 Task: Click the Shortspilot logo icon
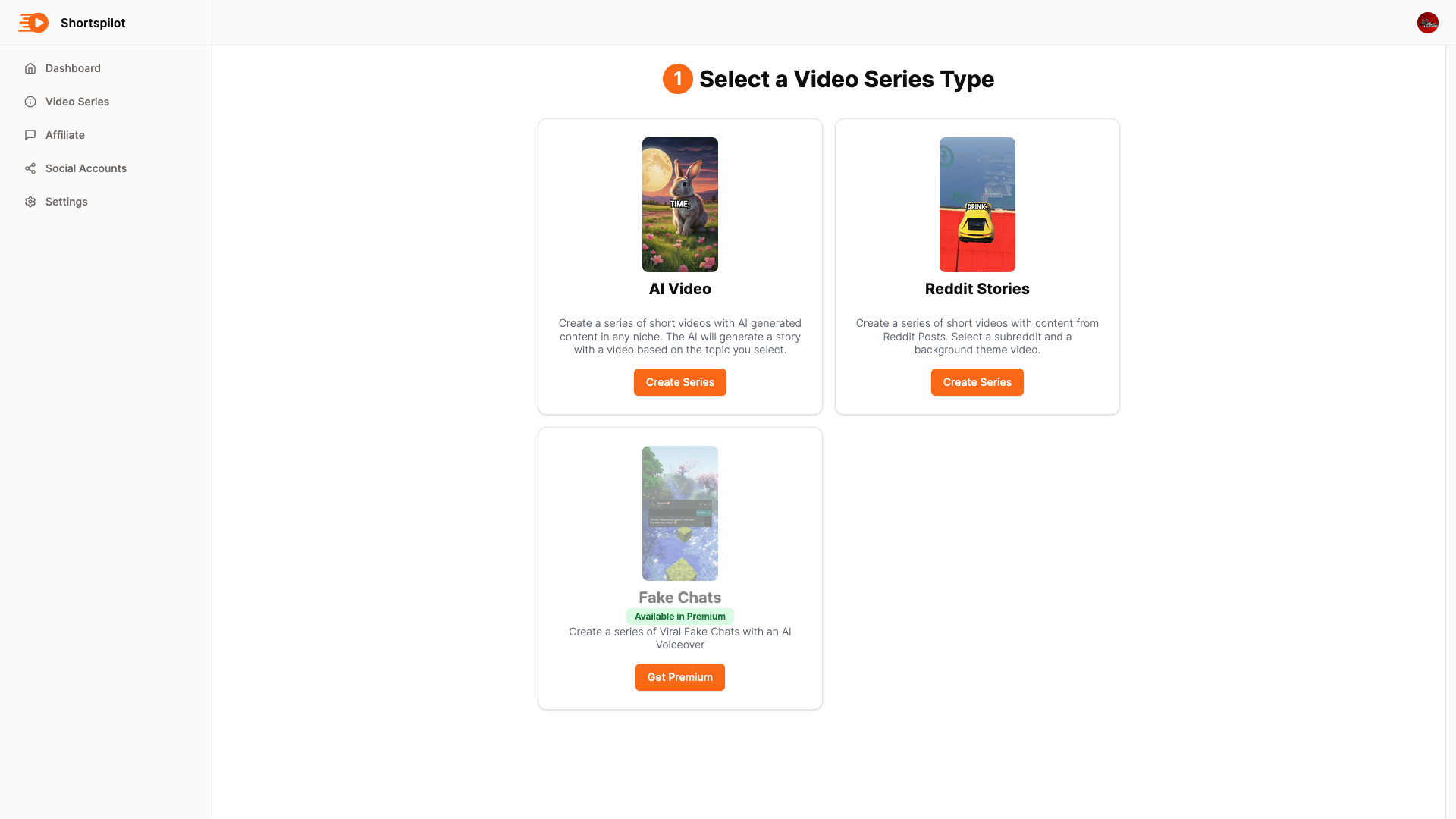point(33,23)
